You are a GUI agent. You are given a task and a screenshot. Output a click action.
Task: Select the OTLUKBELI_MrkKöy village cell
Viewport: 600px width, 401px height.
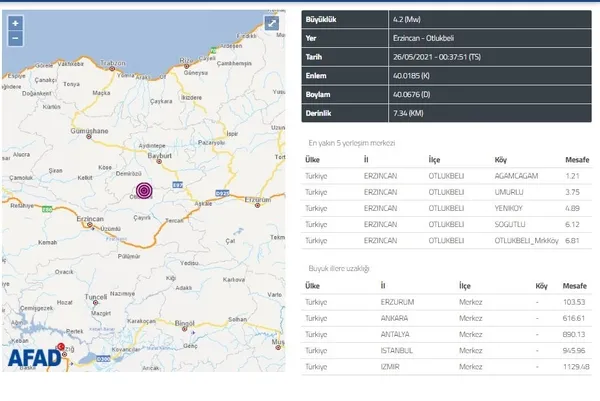(x=526, y=241)
